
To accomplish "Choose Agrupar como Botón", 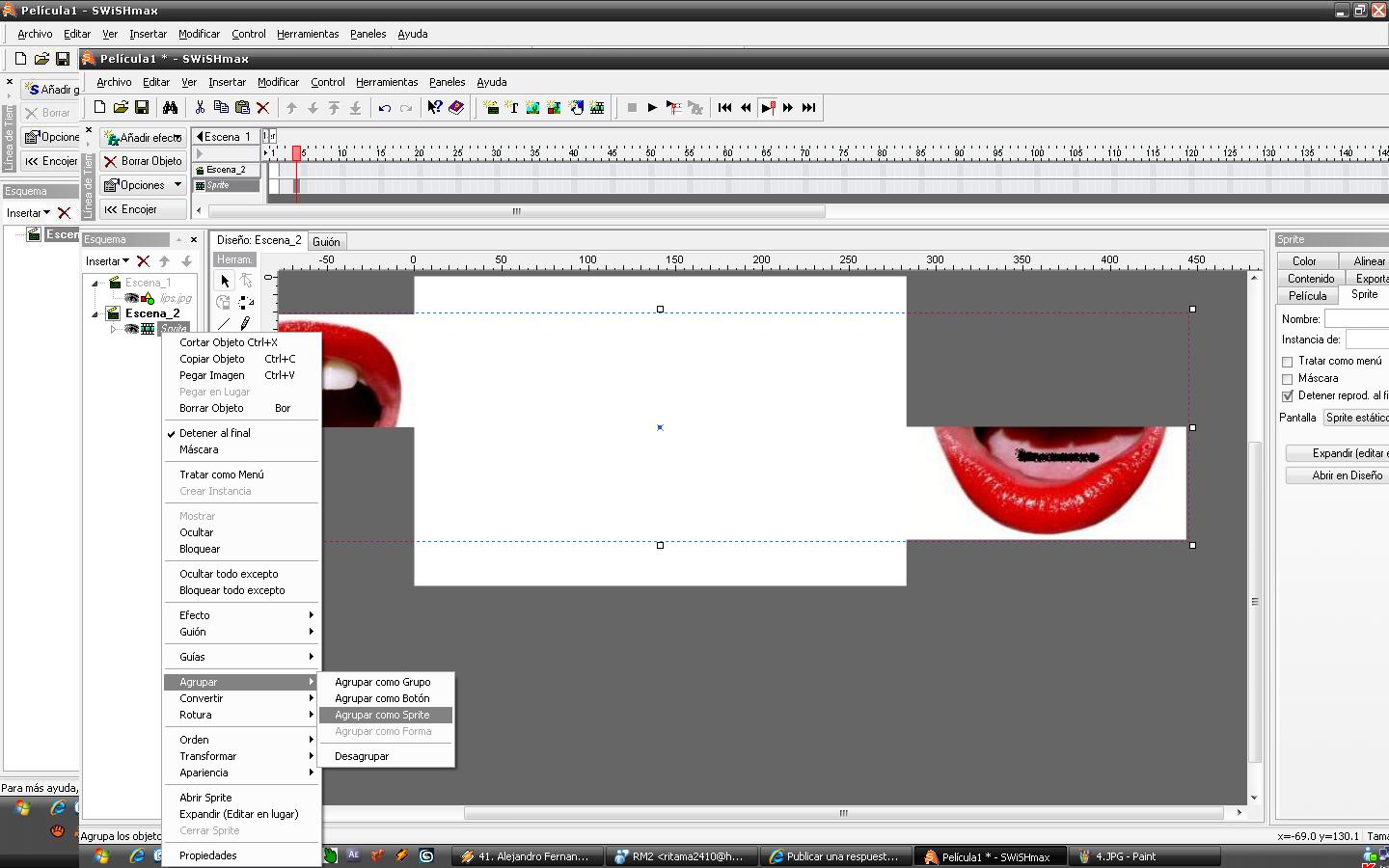I will pyautogui.click(x=386, y=698).
